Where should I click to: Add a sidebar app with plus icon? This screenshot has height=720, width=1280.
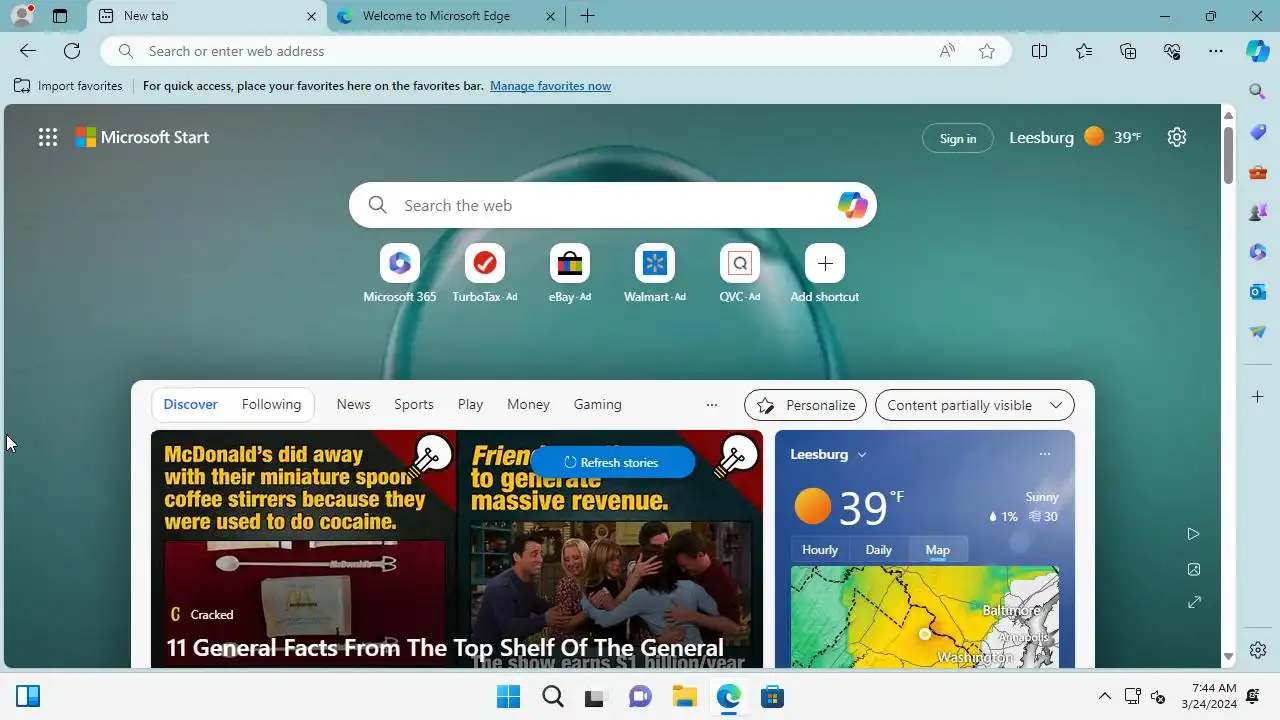[x=1258, y=397]
